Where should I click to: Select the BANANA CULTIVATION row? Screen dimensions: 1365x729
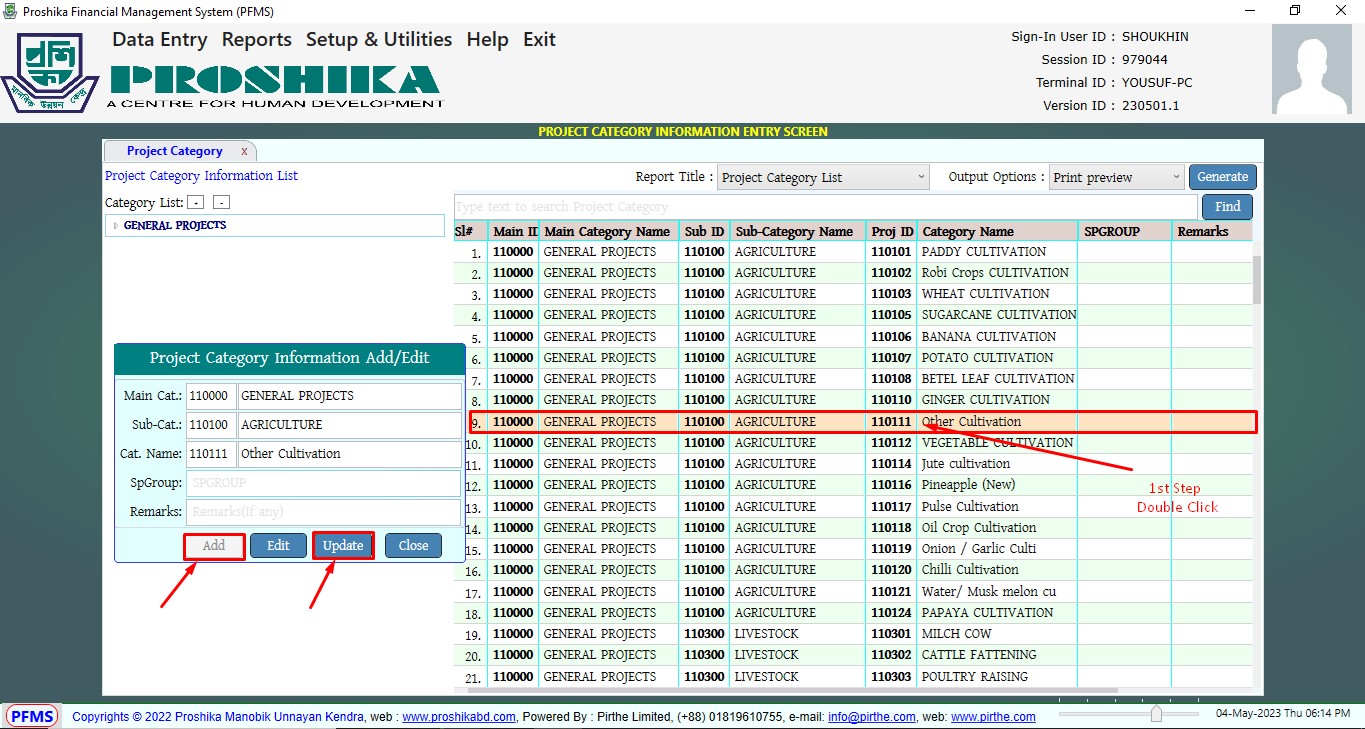(x=854, y=337)
